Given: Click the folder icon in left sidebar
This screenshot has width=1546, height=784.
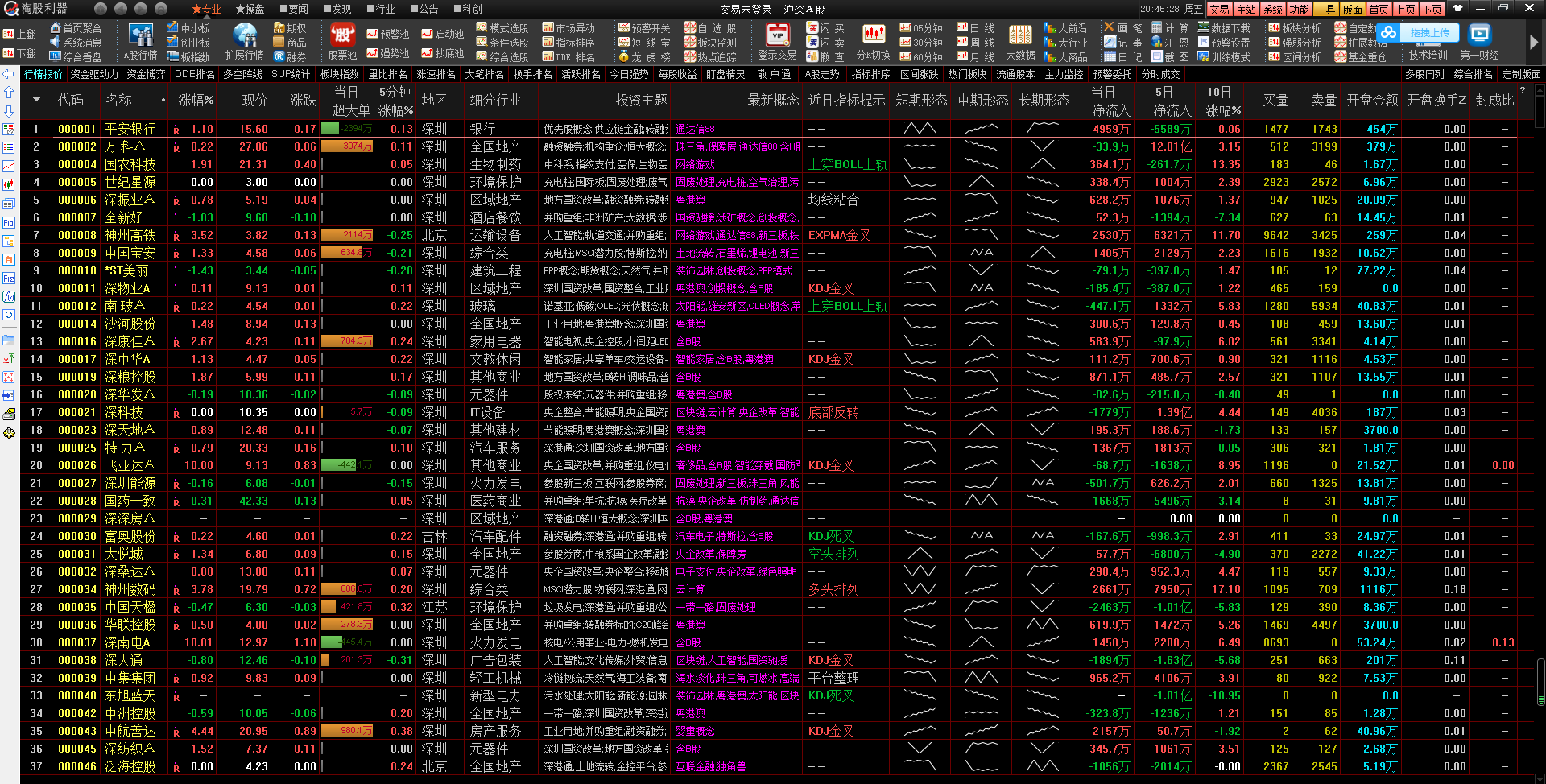Looking at the screenshot, I should coord(9,340).
